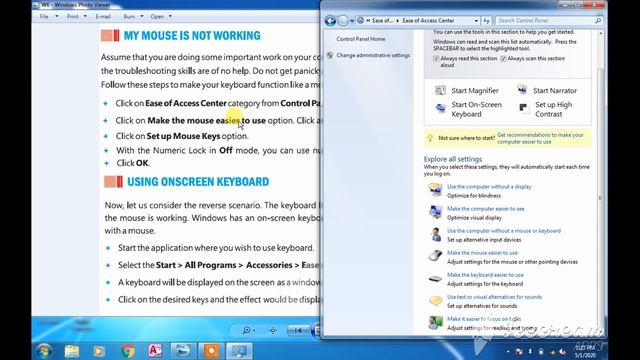
Task: Click the Set up High Contrast icon
Action: [x=524, y=108]
